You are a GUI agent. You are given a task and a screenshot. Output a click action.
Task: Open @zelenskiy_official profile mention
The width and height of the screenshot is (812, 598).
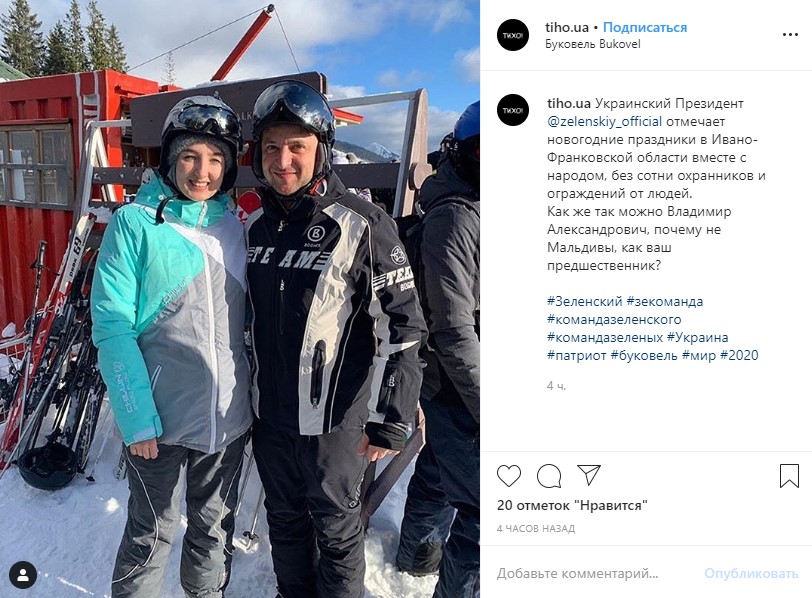click(x=604, y=122)
